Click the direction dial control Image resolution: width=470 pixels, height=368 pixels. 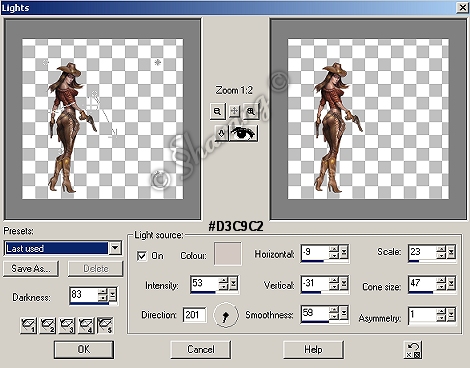coord(226,315)
